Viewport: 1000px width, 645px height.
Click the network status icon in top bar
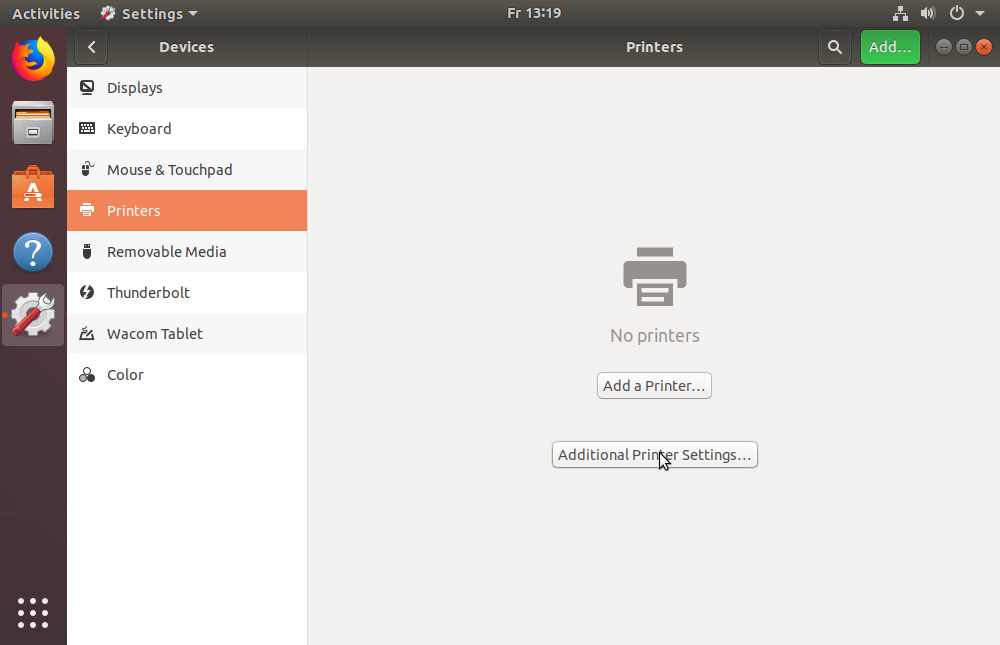click(900, 14)
